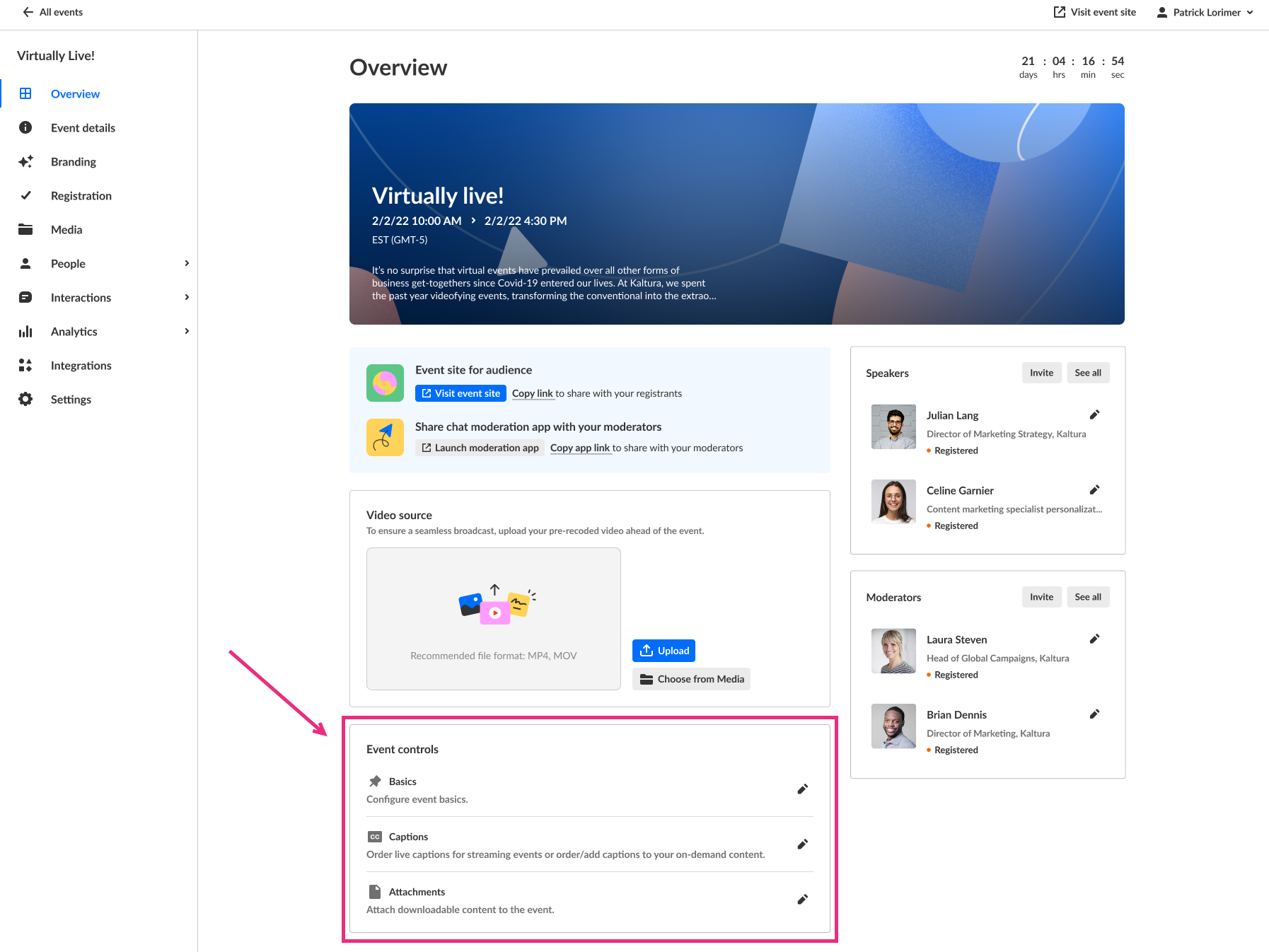The height and width of the screenshot is (952, 1269).
Task: See all moderators
Action: click(x=1088, y=597)
